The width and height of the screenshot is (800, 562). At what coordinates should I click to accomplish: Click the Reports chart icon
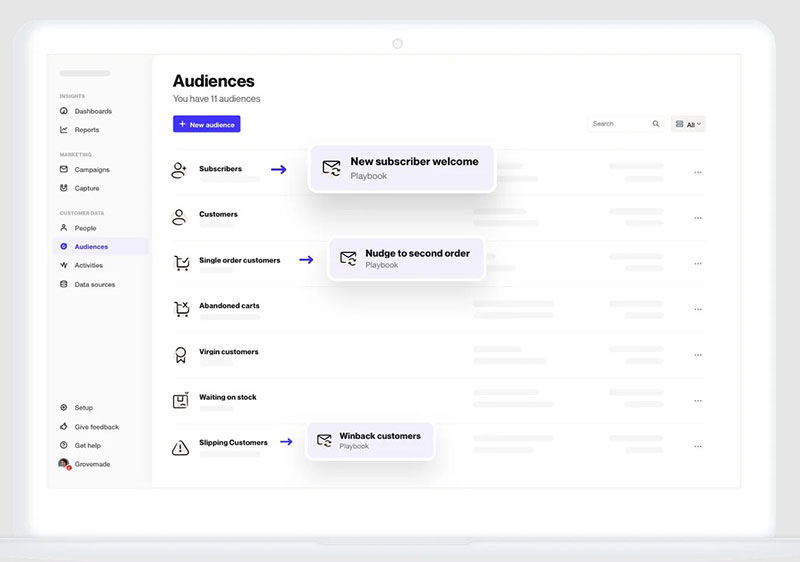point(64,130)
